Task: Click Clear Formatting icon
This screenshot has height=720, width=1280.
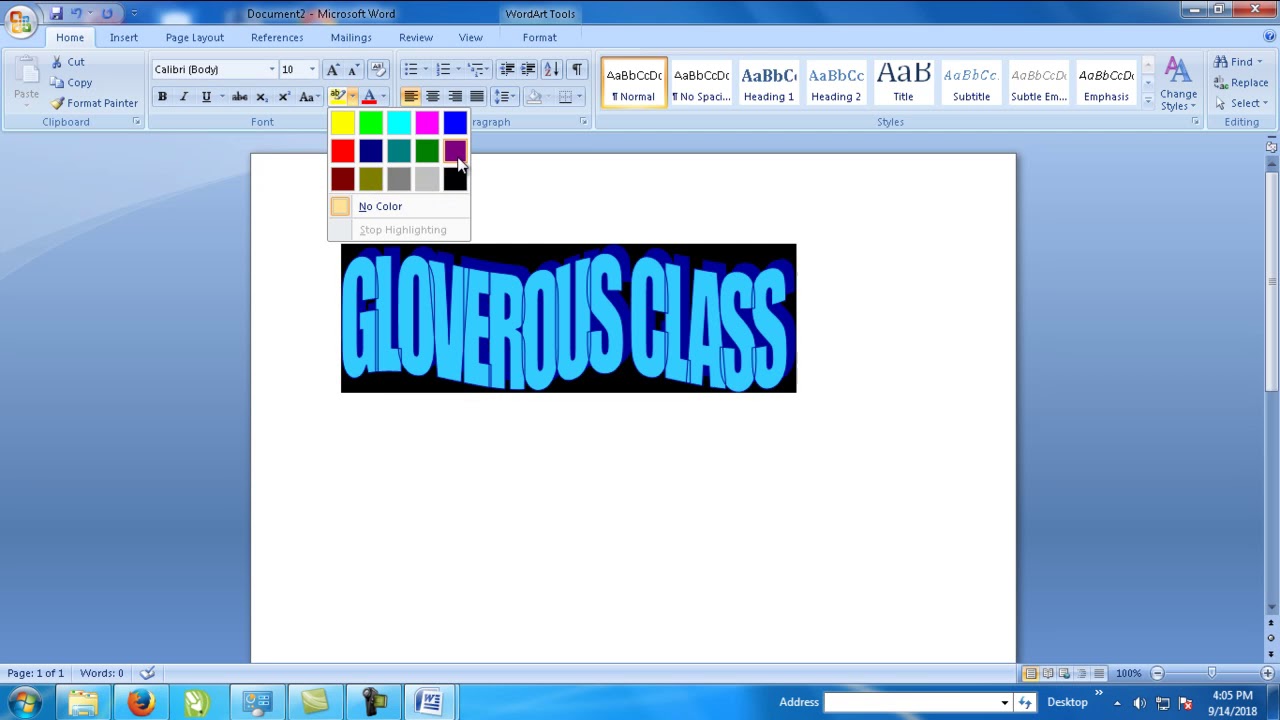Action: (378, 69)
